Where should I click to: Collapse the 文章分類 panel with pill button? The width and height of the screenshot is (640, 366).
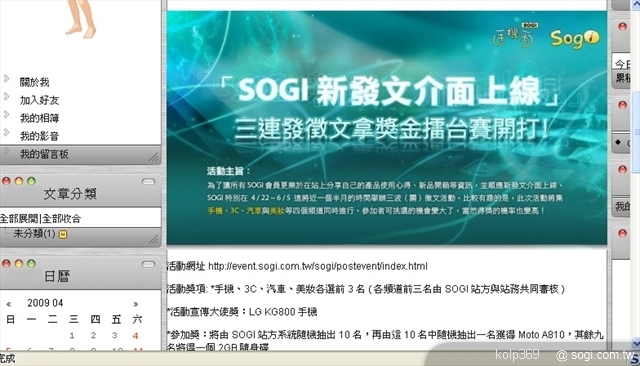point(148,182)
